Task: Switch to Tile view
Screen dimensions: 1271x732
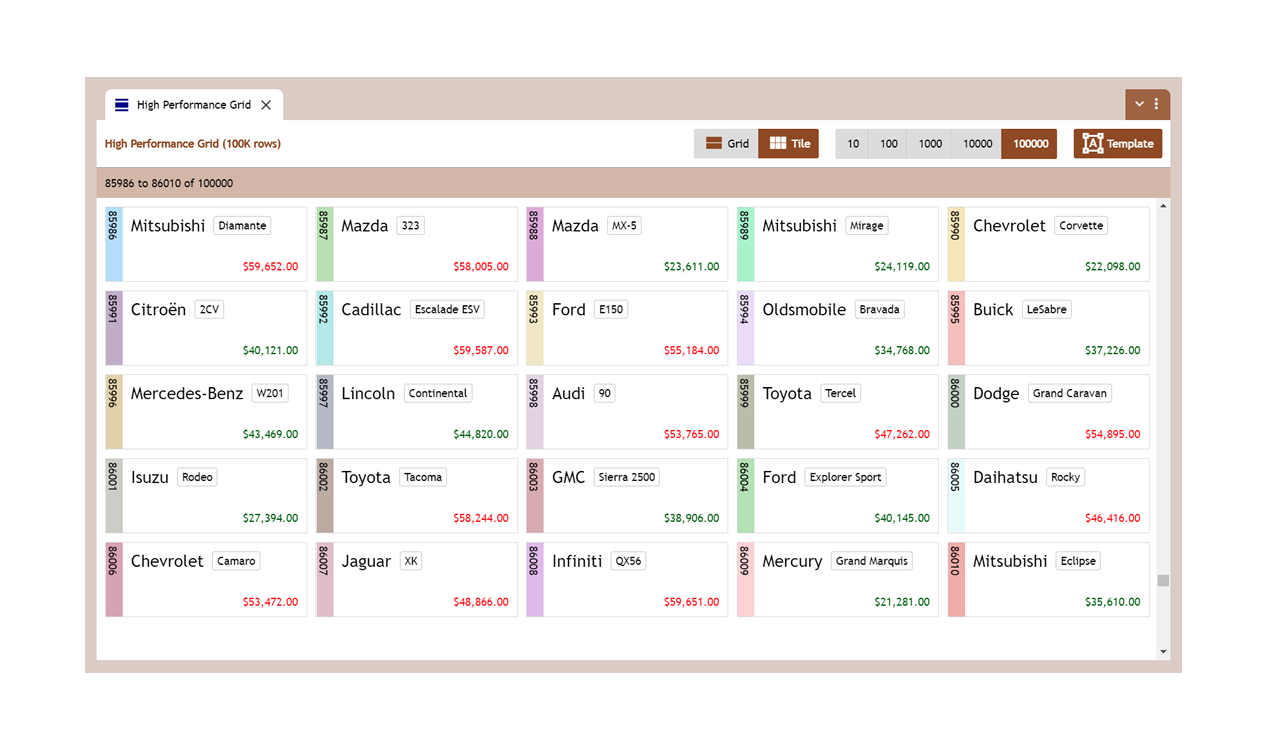Action: click(789, 144)
